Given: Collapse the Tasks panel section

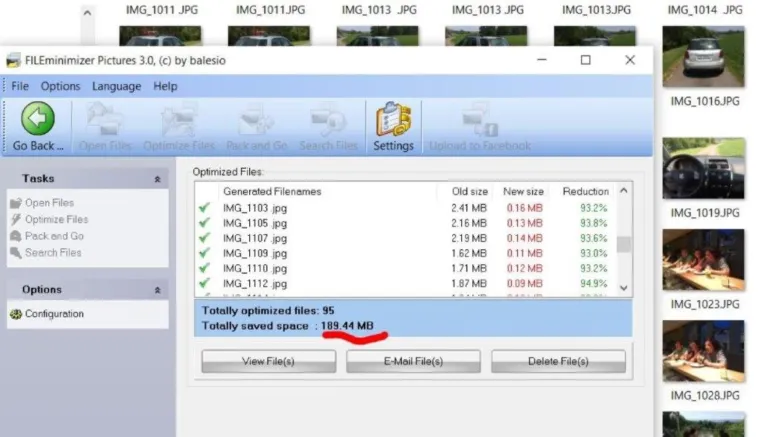Looking at the screenshot, I should tap(157, 179).
